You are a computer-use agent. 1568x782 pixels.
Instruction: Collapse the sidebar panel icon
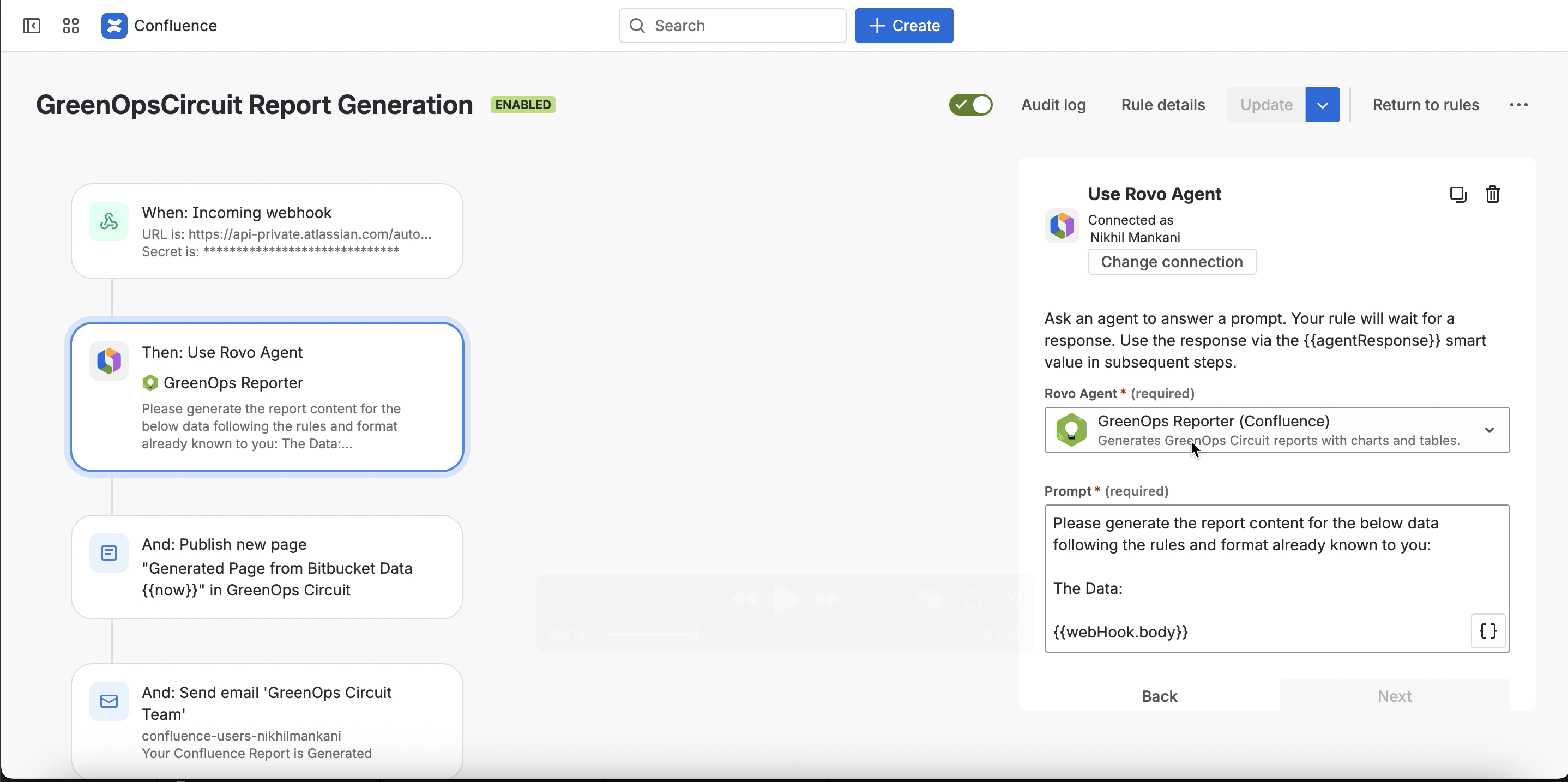(x=32, y=26)
